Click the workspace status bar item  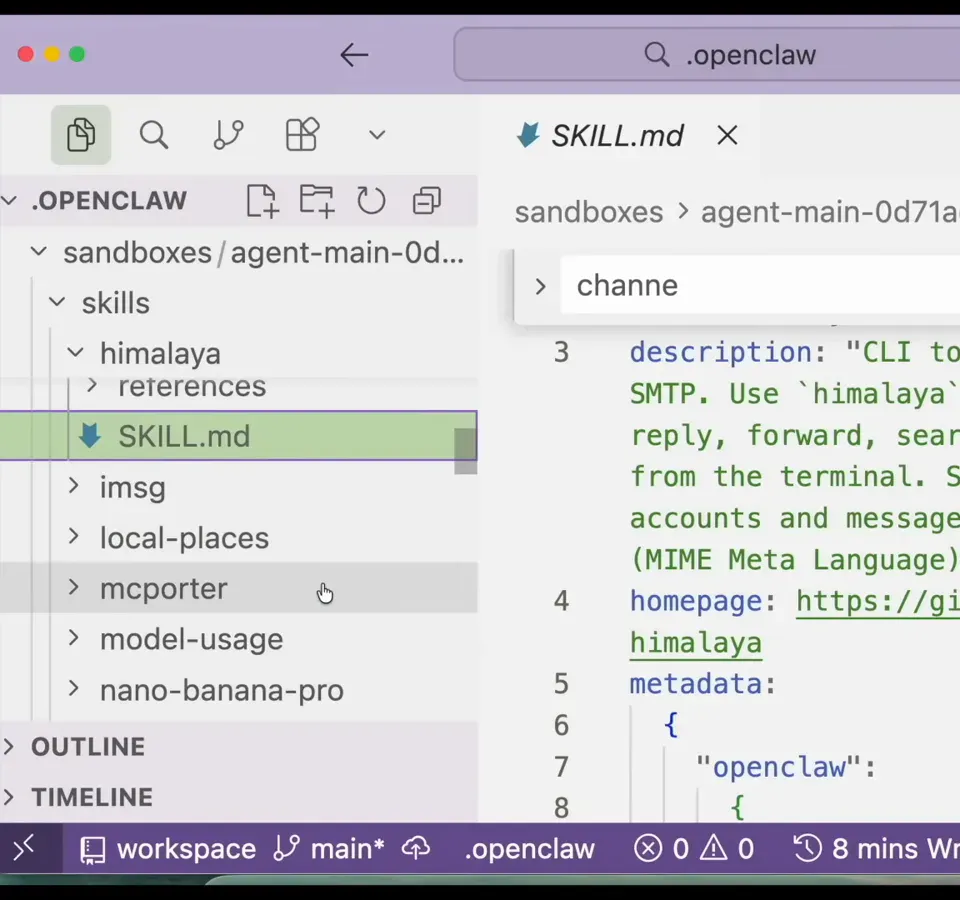point(168,849)
